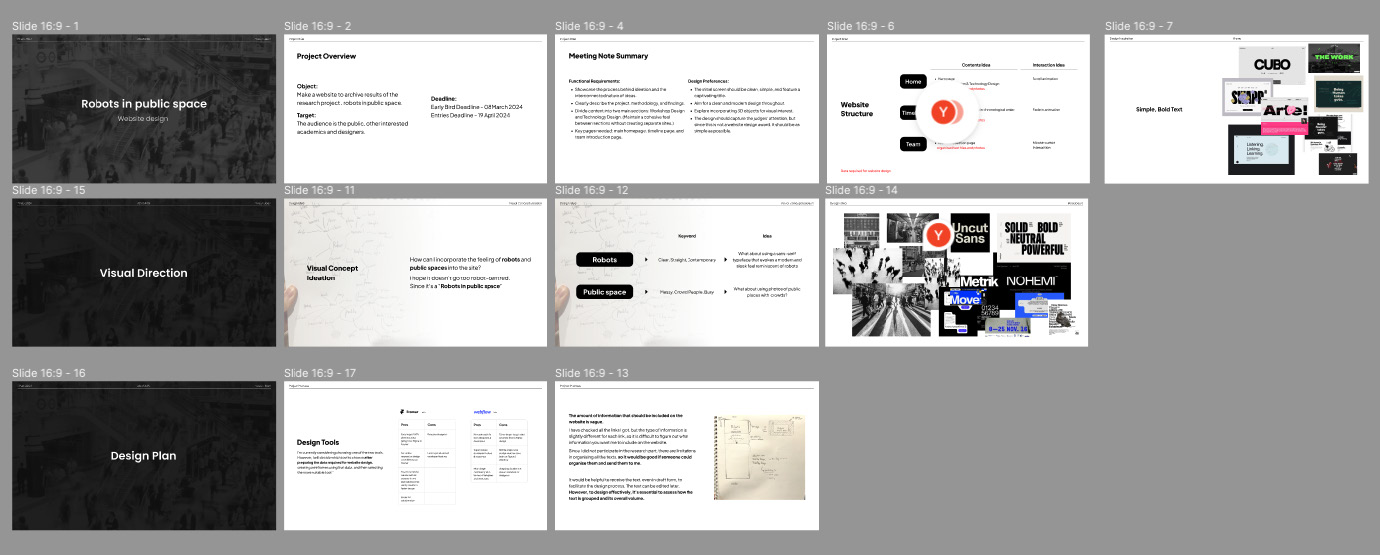Select the frame label "Slide 16:9 - 17"
The width and height of the screenshot is (1380, 555).
320,373
